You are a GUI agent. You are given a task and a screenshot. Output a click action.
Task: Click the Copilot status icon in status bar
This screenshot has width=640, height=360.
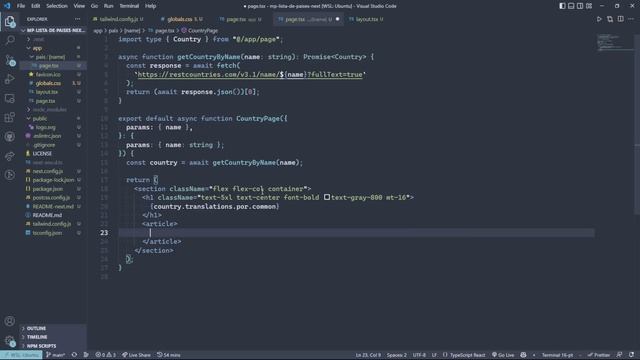click(523, 355)
